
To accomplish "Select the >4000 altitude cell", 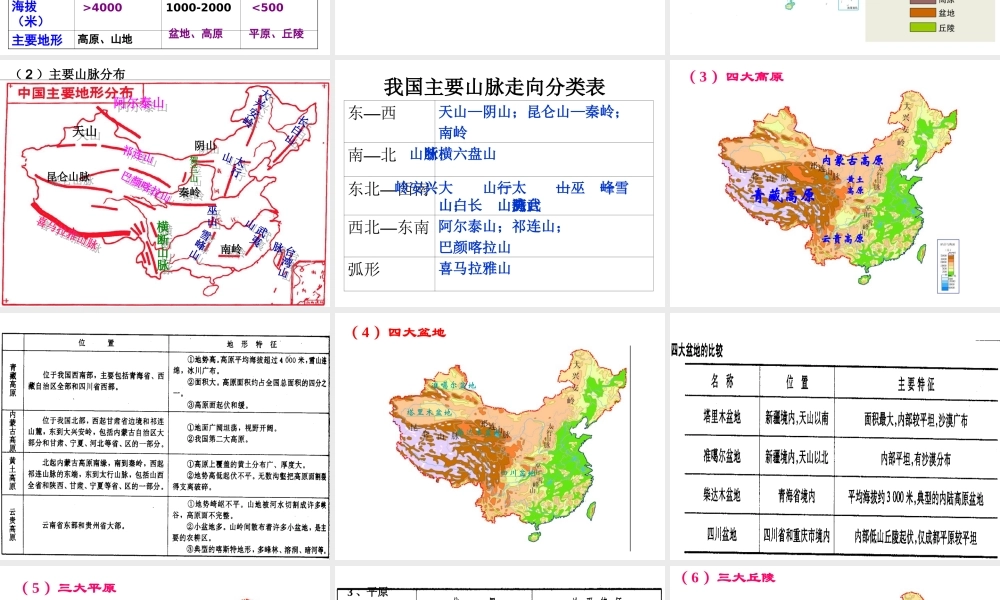I will coord(102,8).
